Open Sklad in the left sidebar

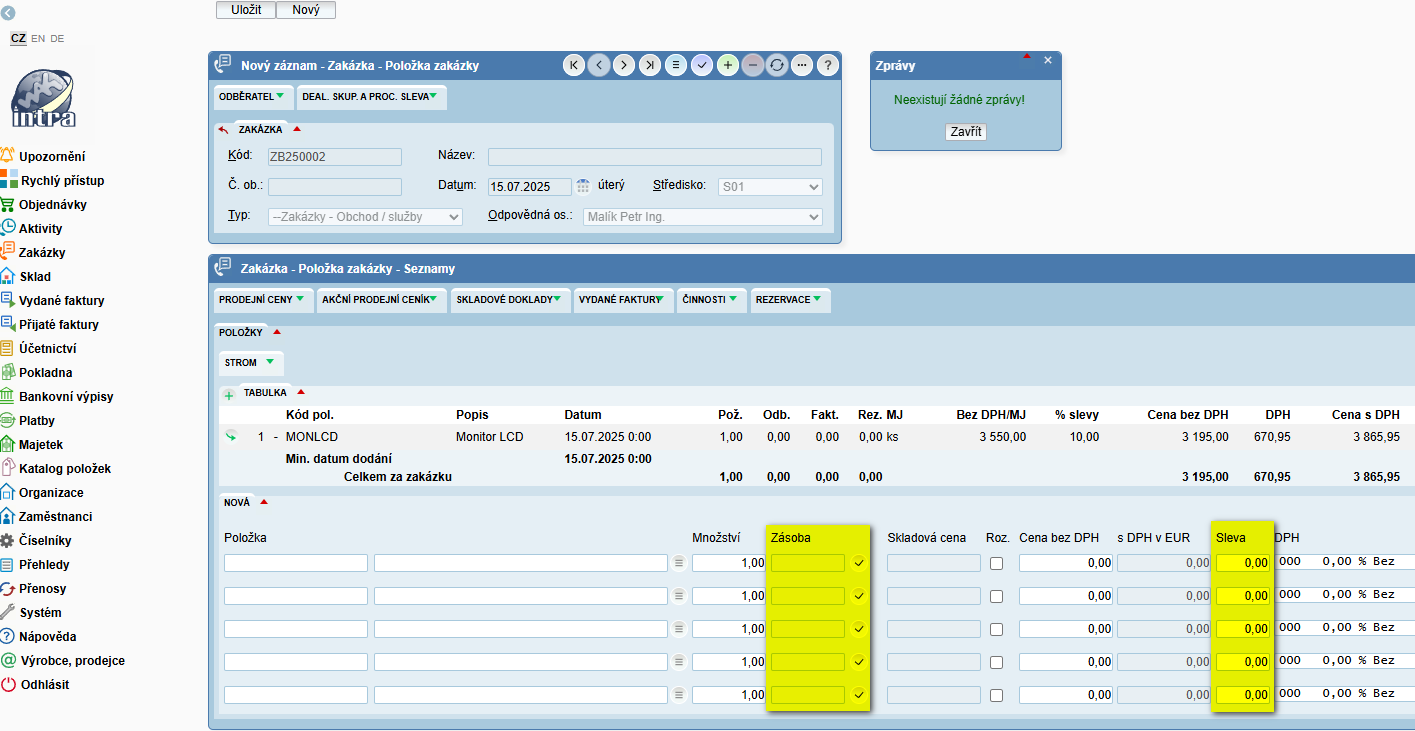tap(35, 277)
